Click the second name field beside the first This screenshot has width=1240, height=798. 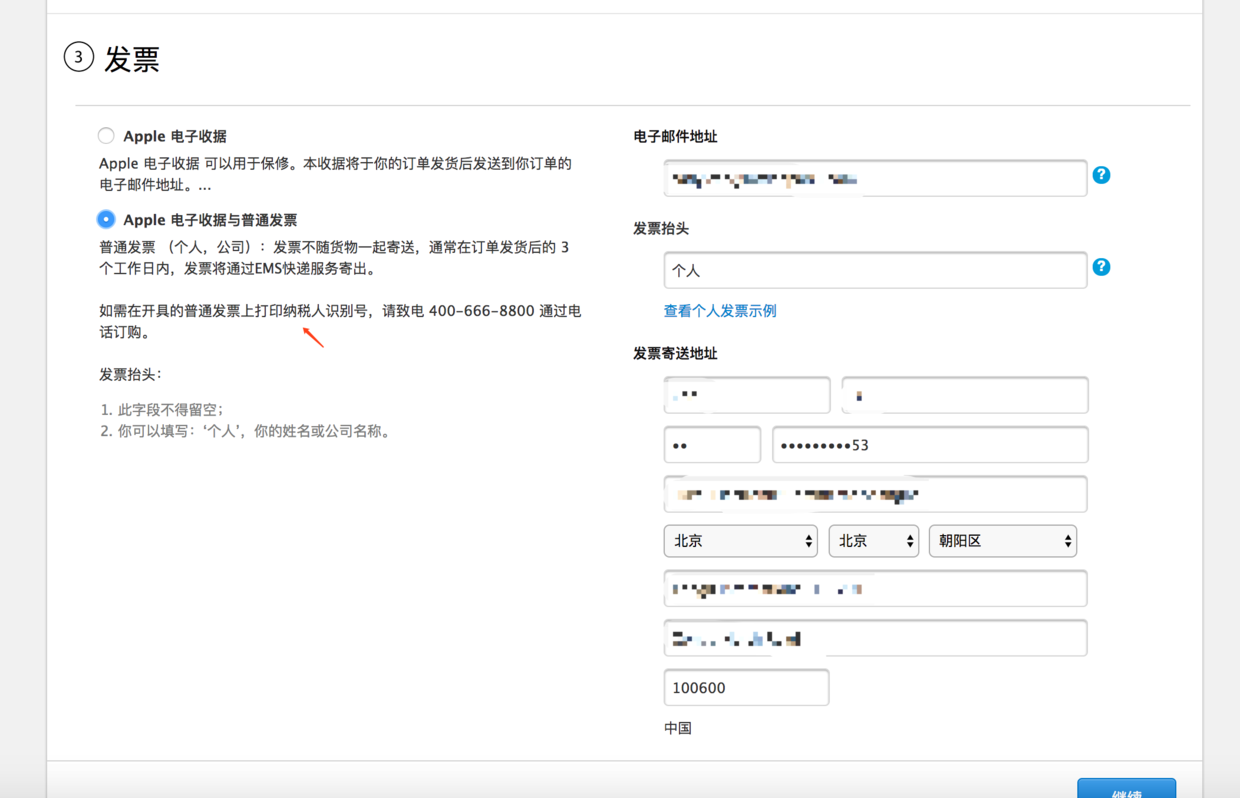965,395
